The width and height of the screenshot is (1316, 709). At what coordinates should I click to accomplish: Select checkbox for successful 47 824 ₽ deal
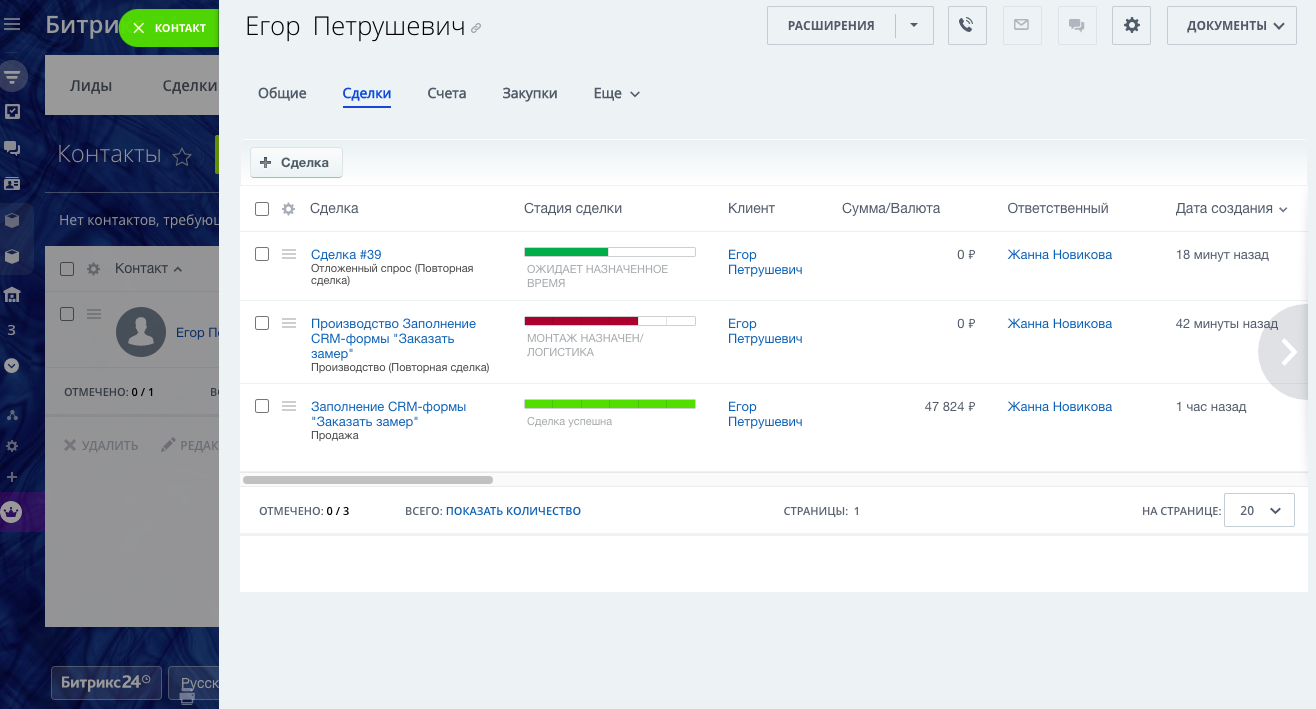pos(262,406)
